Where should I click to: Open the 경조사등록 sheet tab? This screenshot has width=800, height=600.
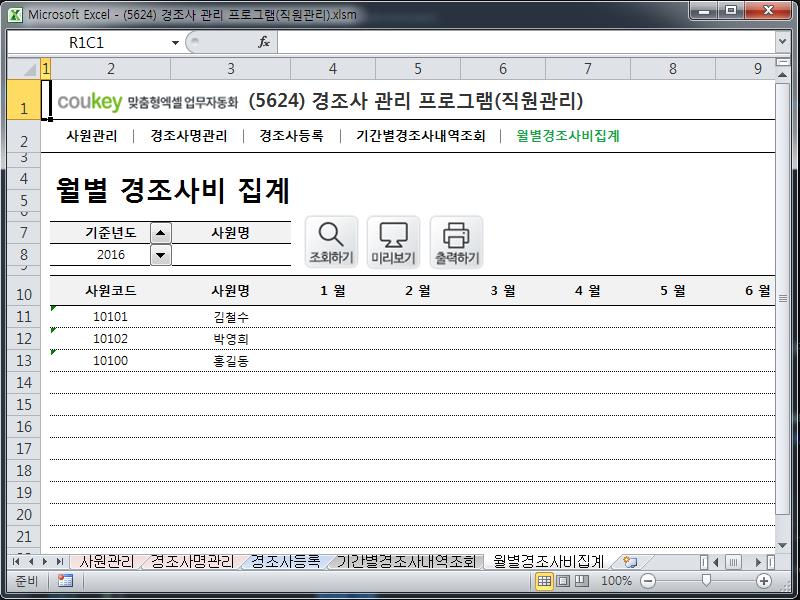point(286,562)
